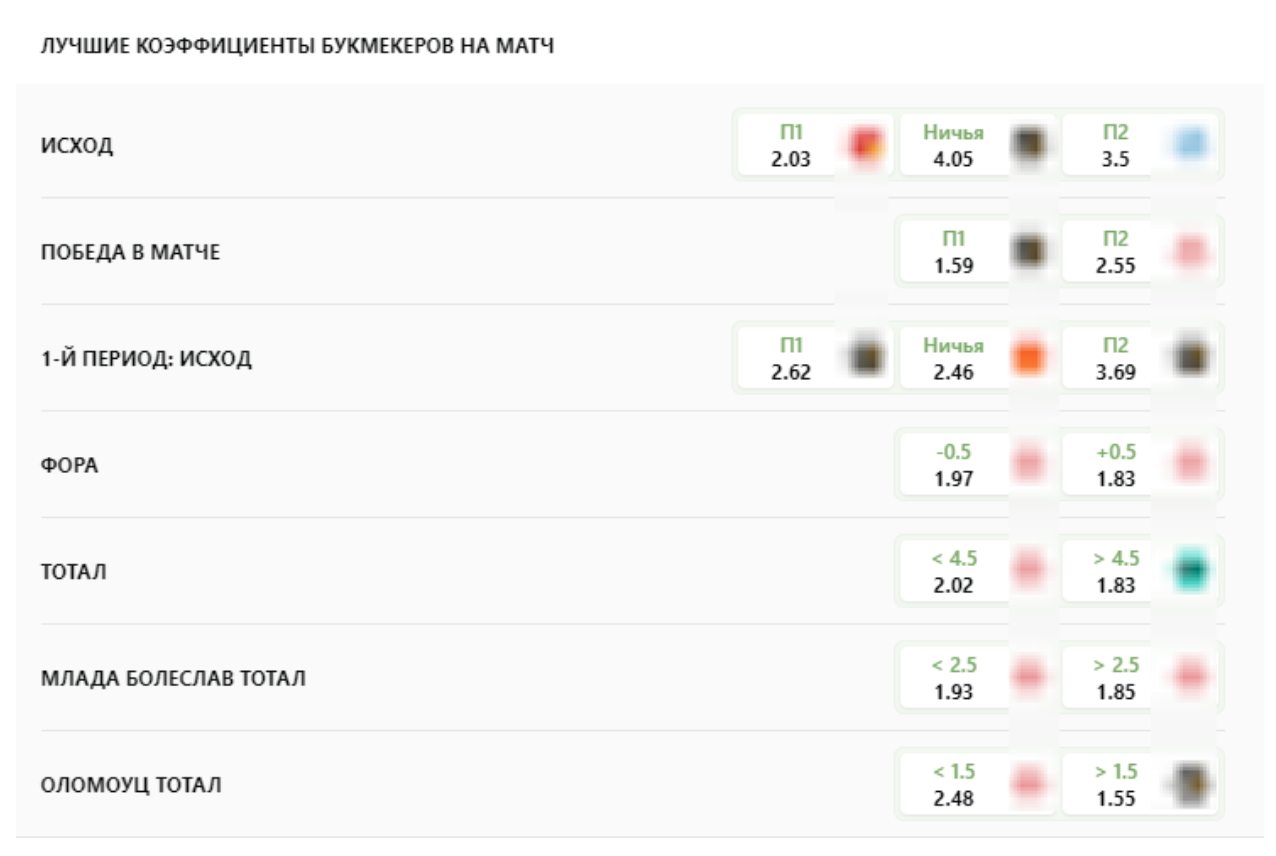Choose Млада Болеслав total over 2.5
The height and width of the screenshot is (856, 1276).
[1115, 678]
